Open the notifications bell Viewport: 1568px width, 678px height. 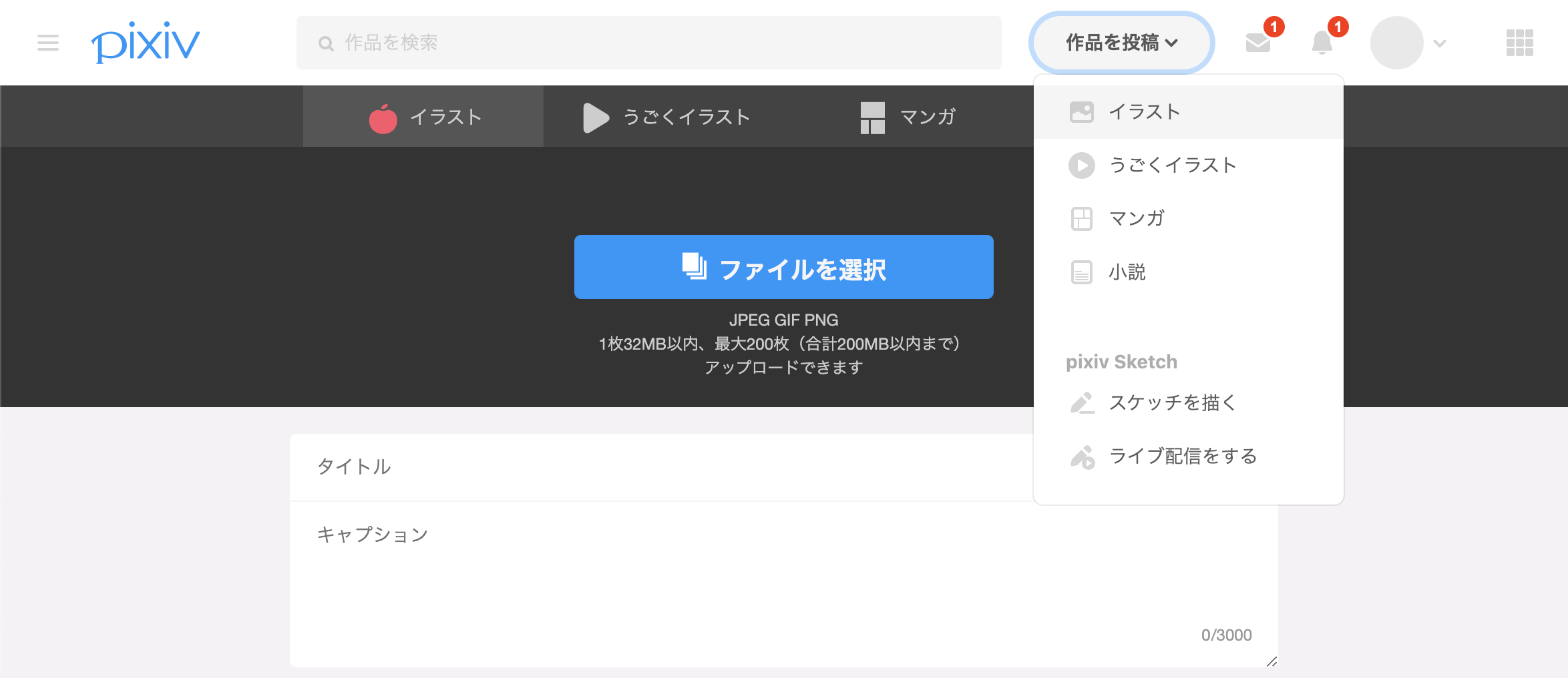(1322, 43)
